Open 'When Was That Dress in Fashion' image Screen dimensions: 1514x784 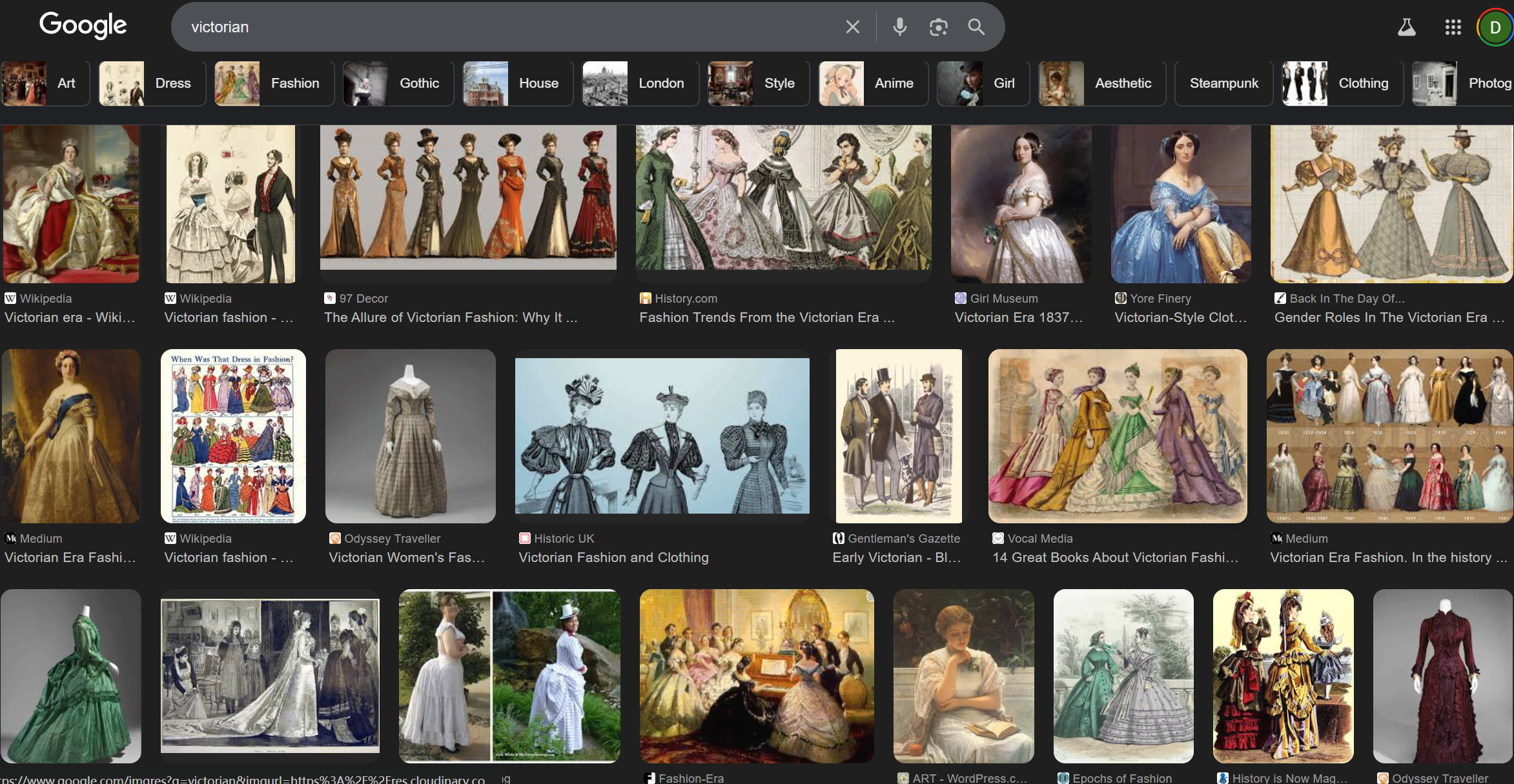(x=233, y=436)
